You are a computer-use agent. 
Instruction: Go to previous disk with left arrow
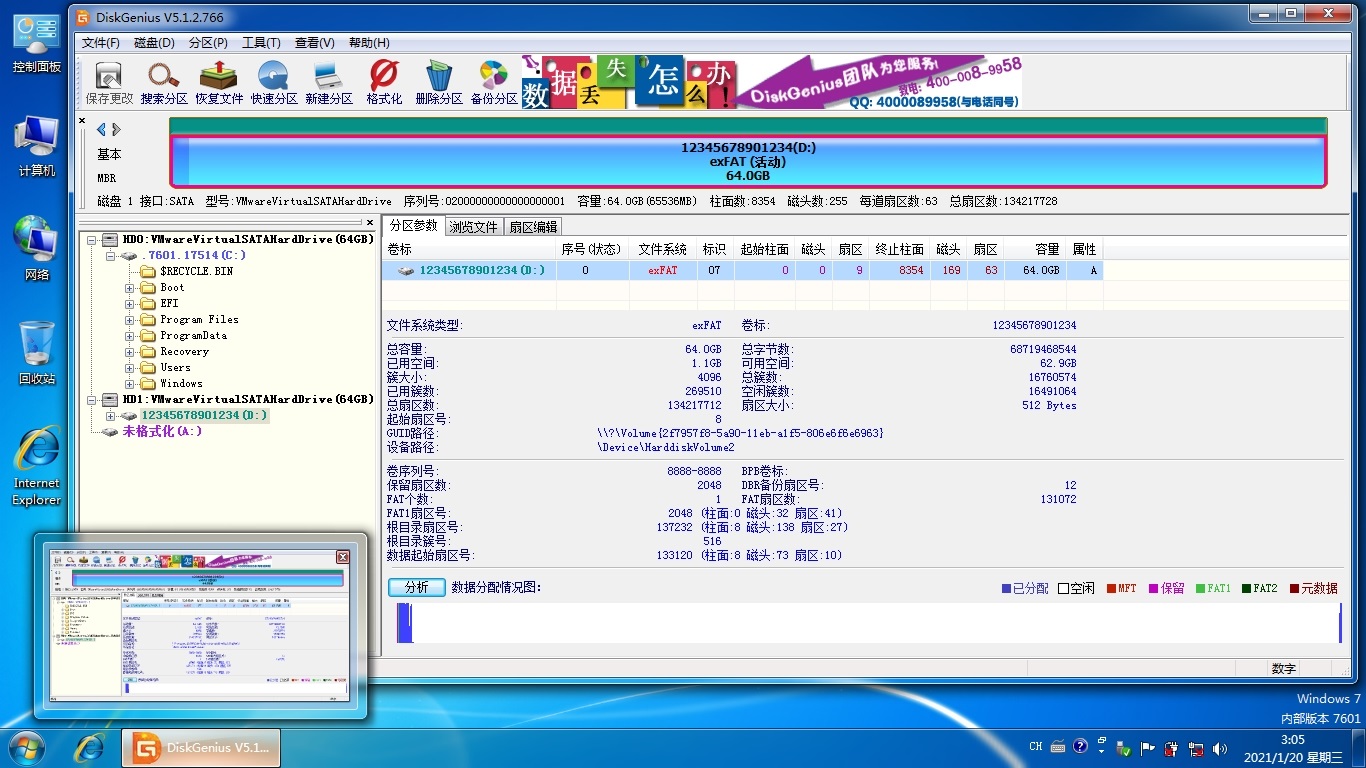[101, 129]
